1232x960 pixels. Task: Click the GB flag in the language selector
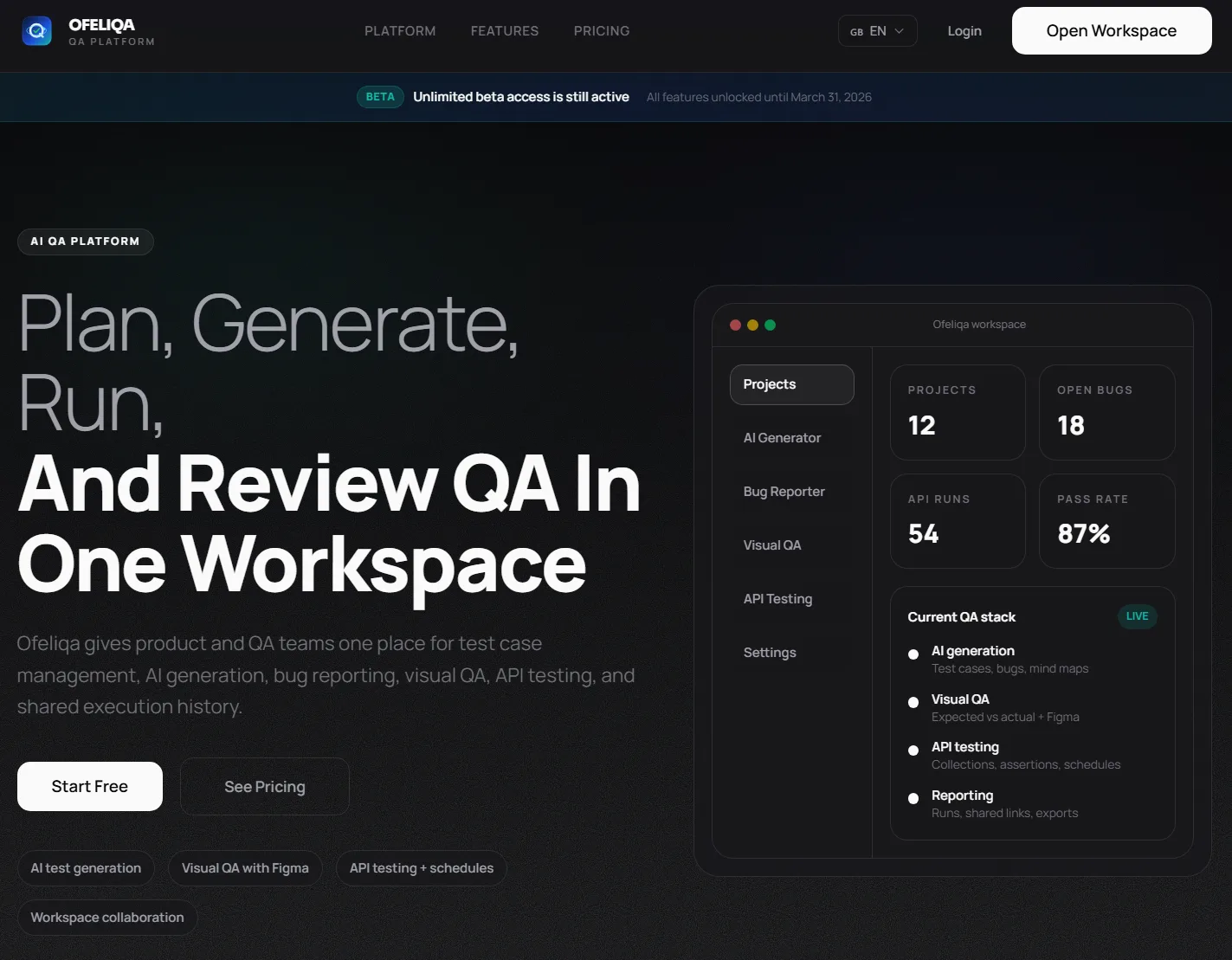point(856,30)
